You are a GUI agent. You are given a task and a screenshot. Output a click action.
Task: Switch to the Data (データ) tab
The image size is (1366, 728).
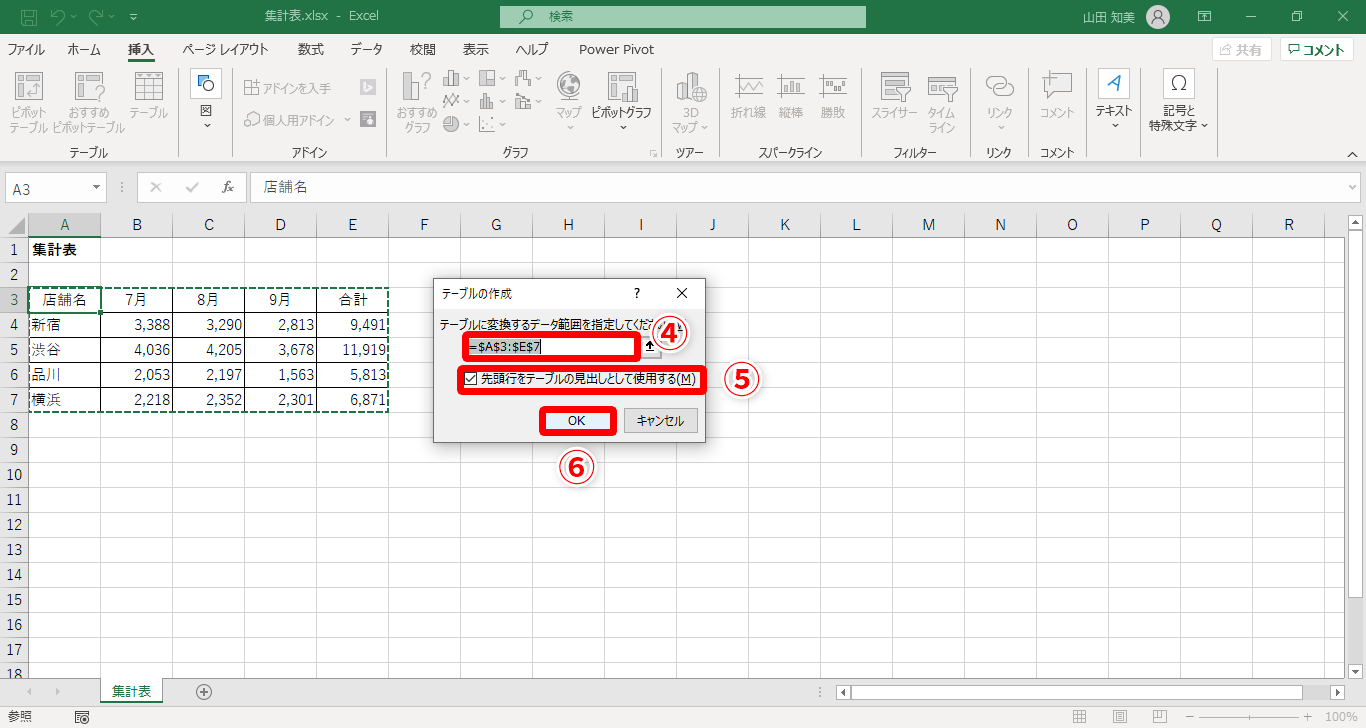point(366,49)
